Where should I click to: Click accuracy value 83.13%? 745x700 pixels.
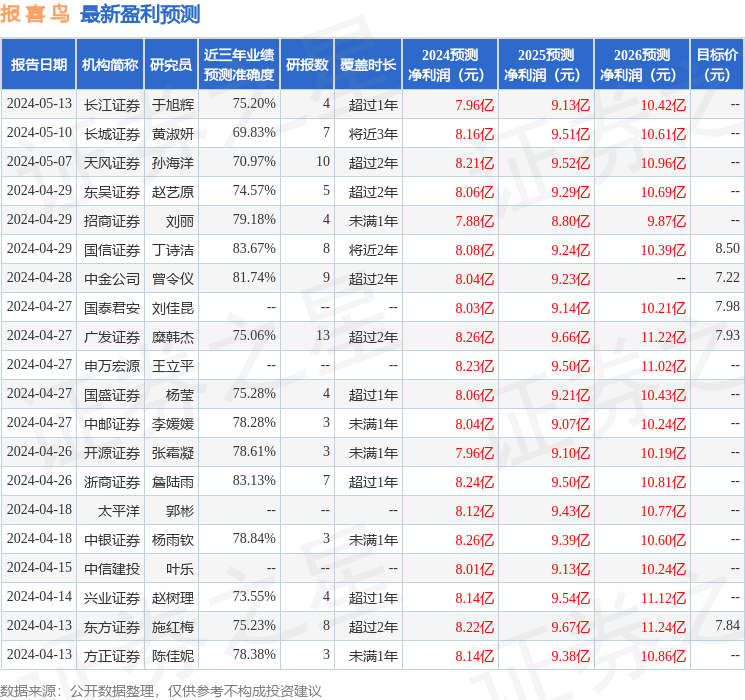[254, 480]
